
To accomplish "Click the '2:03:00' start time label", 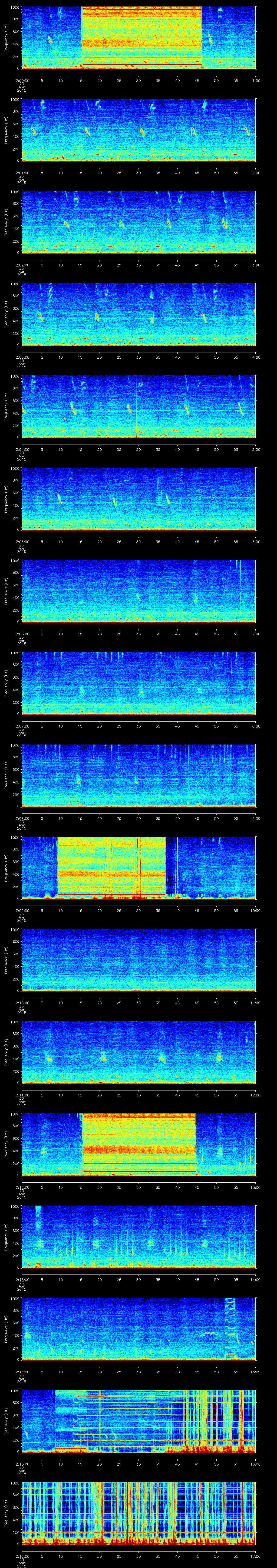I will coord(22,357).
